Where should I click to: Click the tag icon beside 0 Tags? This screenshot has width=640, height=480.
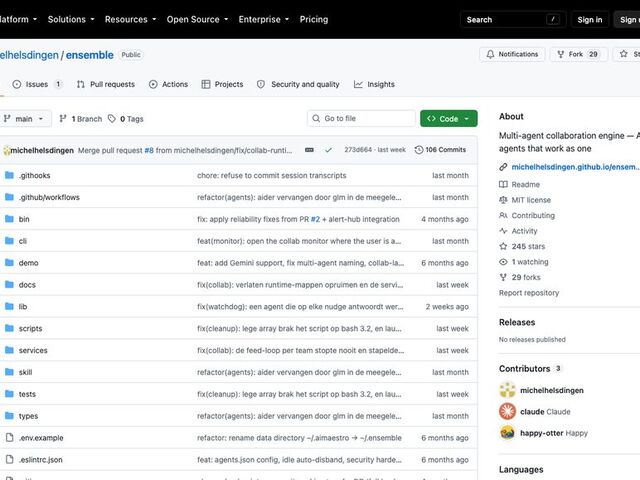point(112,119)
